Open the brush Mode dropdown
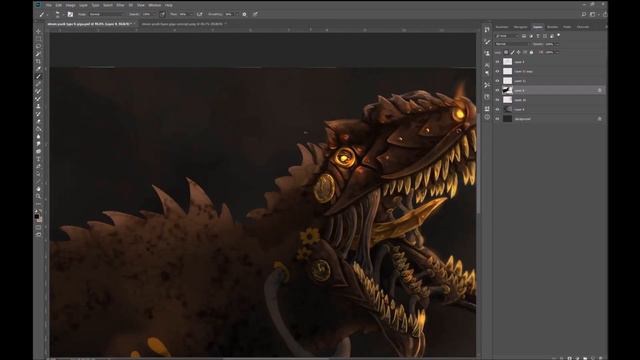Screen dimensions: 640x360 105,14
